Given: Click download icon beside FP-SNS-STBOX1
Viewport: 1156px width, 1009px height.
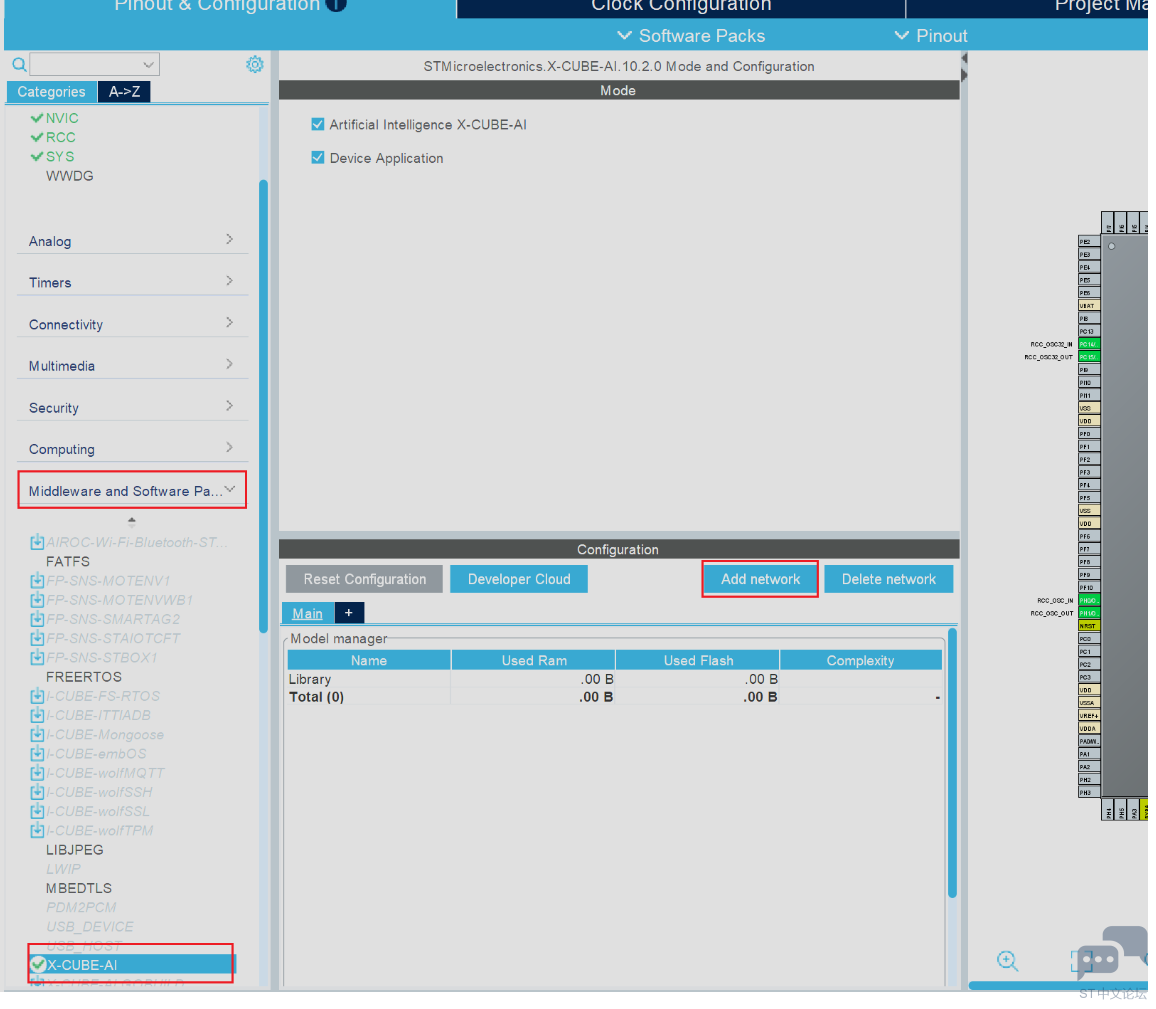Looking at the screenshot, I should click(x=37, y=657).
